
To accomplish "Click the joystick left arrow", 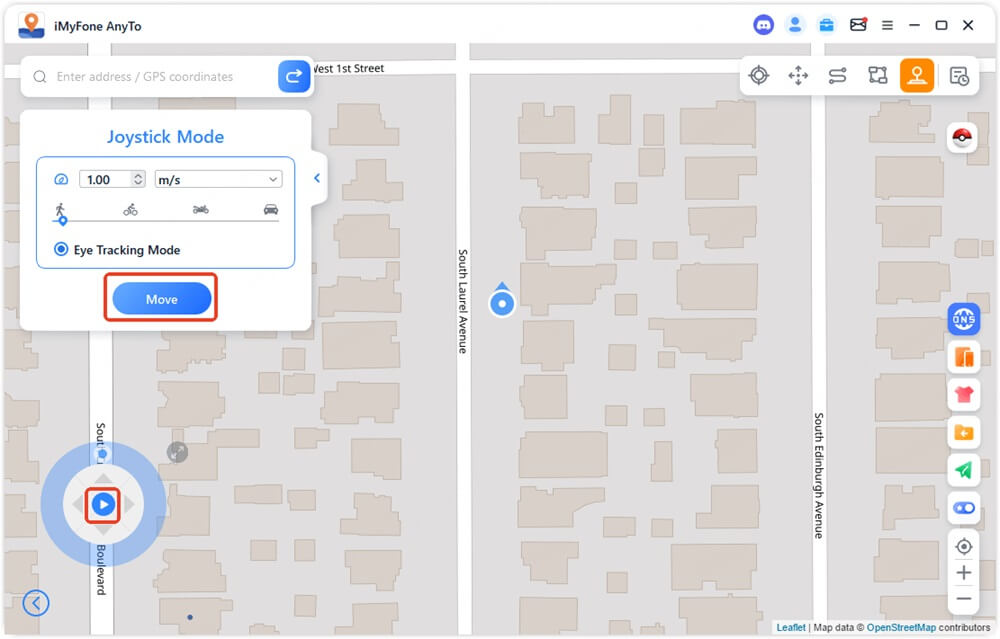I will pyautogui.click(x=78, y=504).
